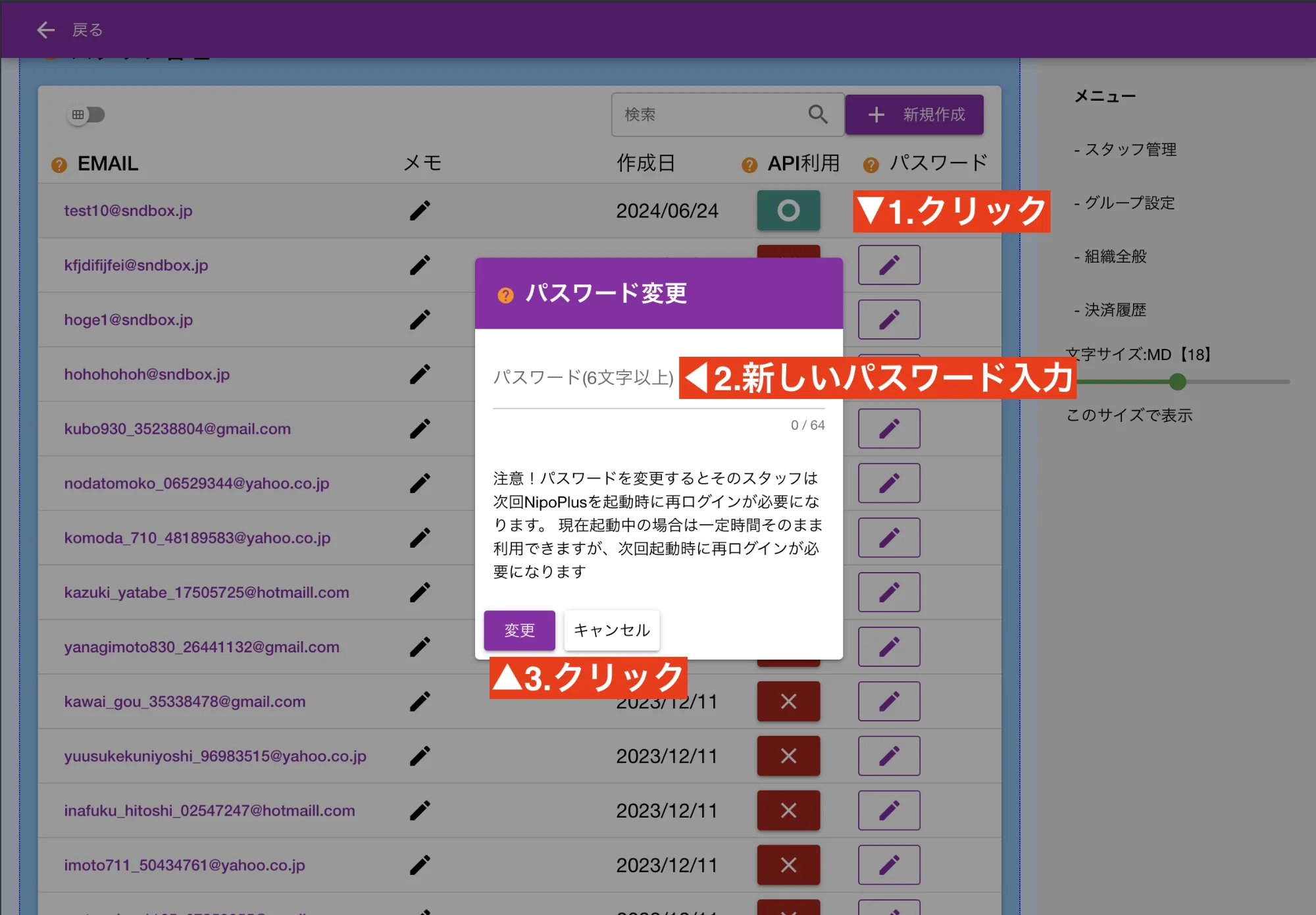
Task: Click the back arrow in the purple header
Action: click(x=45, y=30)
